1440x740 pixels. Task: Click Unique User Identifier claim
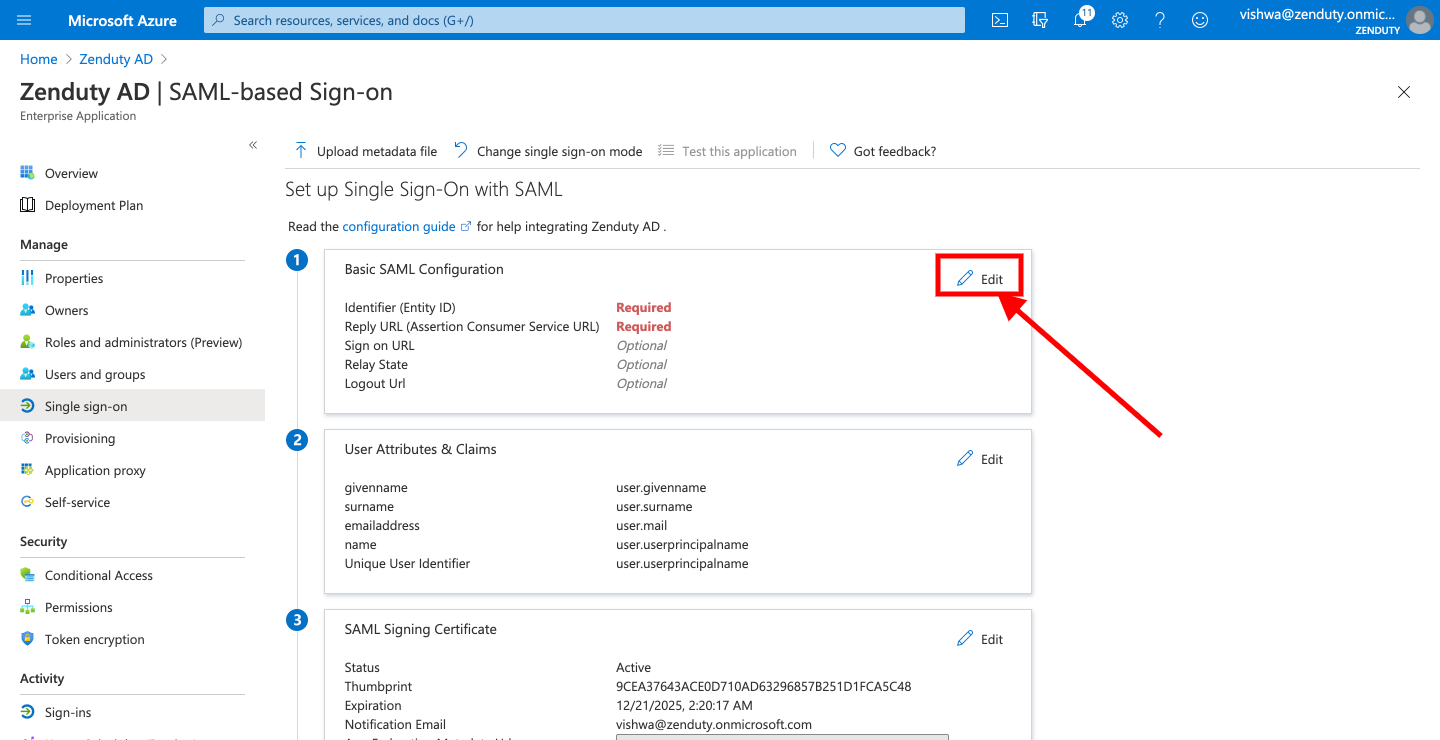pyautogui.click(x=407, y=563)
